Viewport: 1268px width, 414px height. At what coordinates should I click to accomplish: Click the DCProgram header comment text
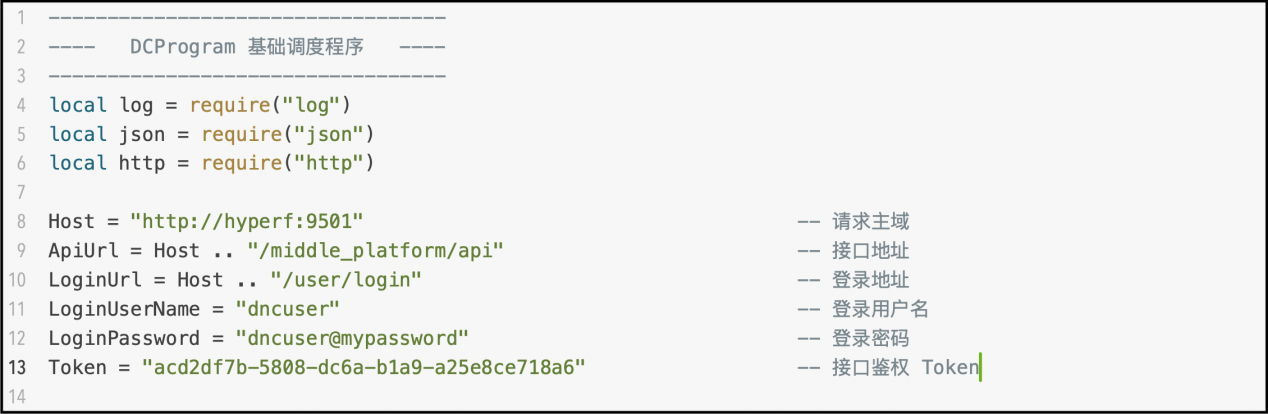point(246,47)
